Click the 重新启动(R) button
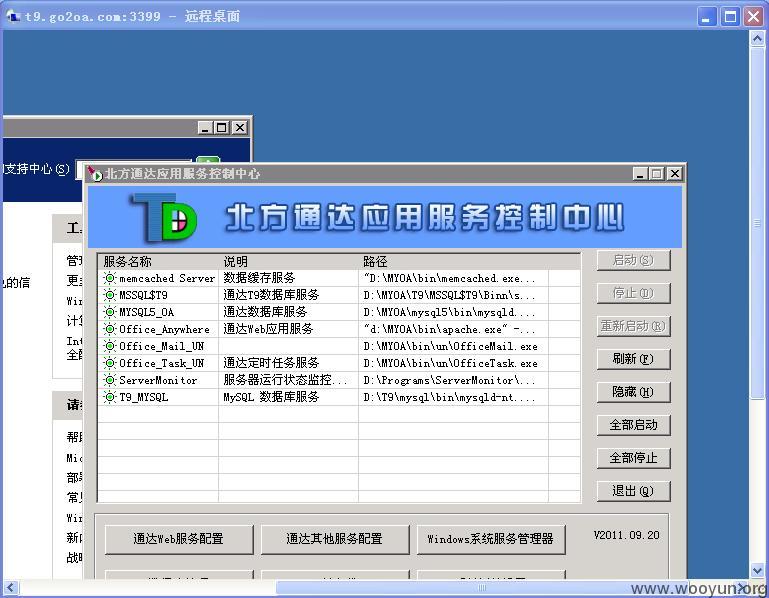This screenshot has height=598, width=769. [x=633, y=326]
